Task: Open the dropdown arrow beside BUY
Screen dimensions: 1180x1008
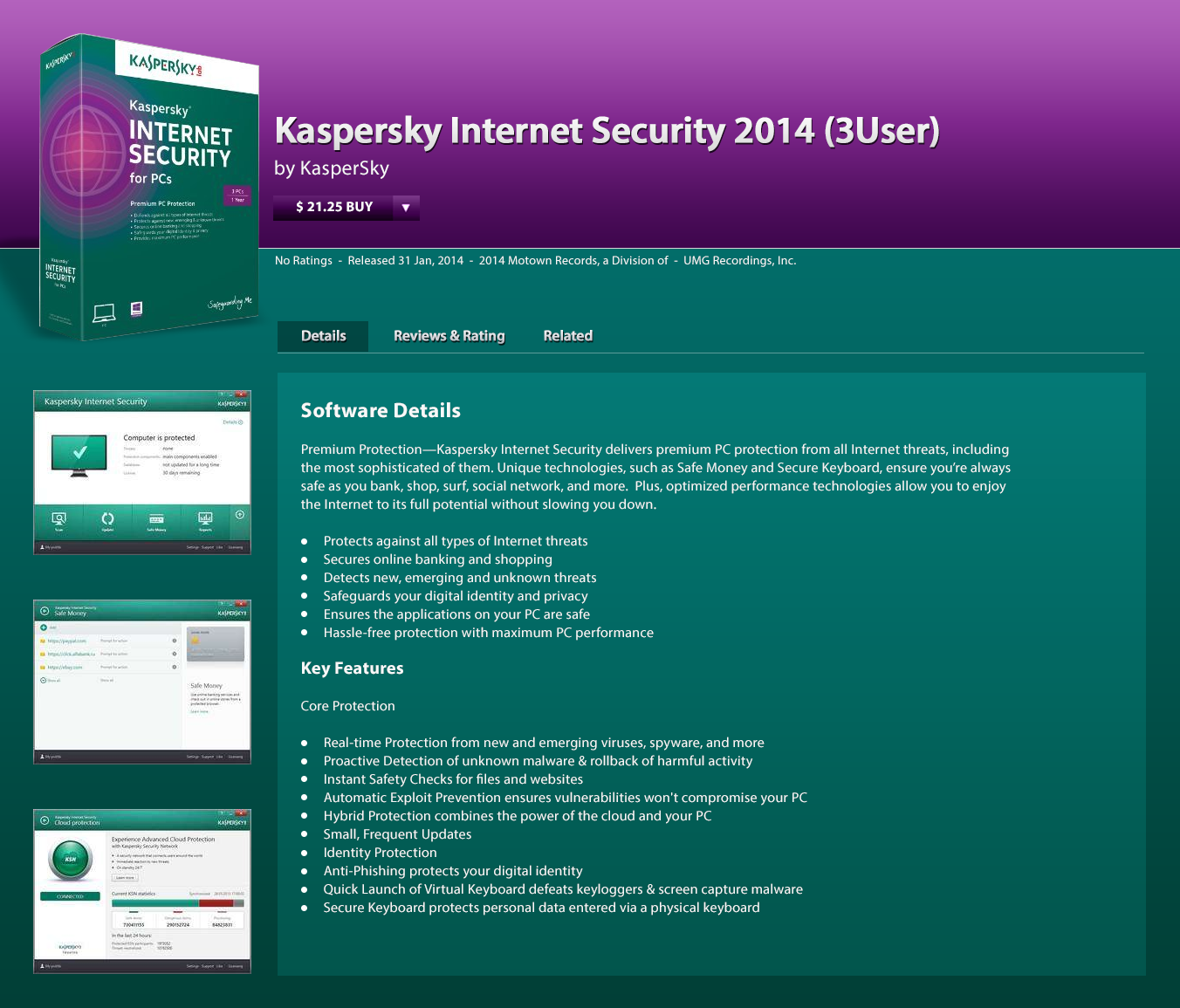Action: pos(406,207)
